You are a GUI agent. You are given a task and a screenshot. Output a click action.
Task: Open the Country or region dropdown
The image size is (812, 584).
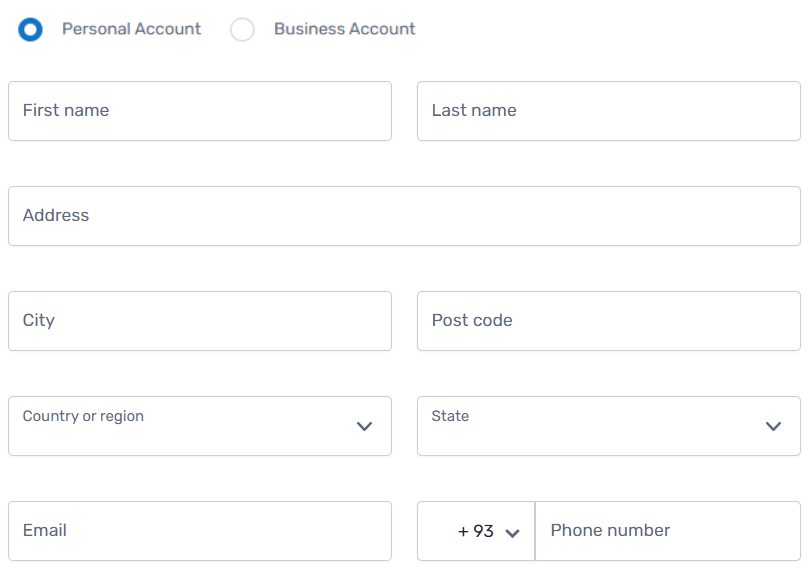click(x=200, y=426)
